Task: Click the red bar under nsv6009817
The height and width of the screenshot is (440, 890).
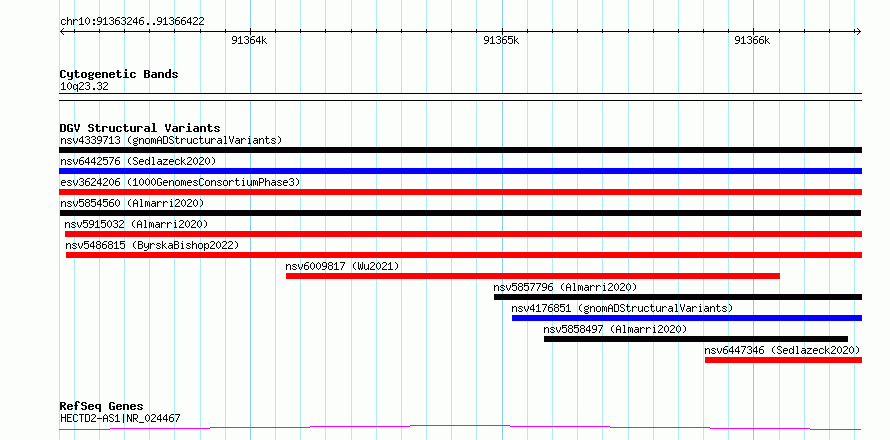Action: [x=532, y=276]
